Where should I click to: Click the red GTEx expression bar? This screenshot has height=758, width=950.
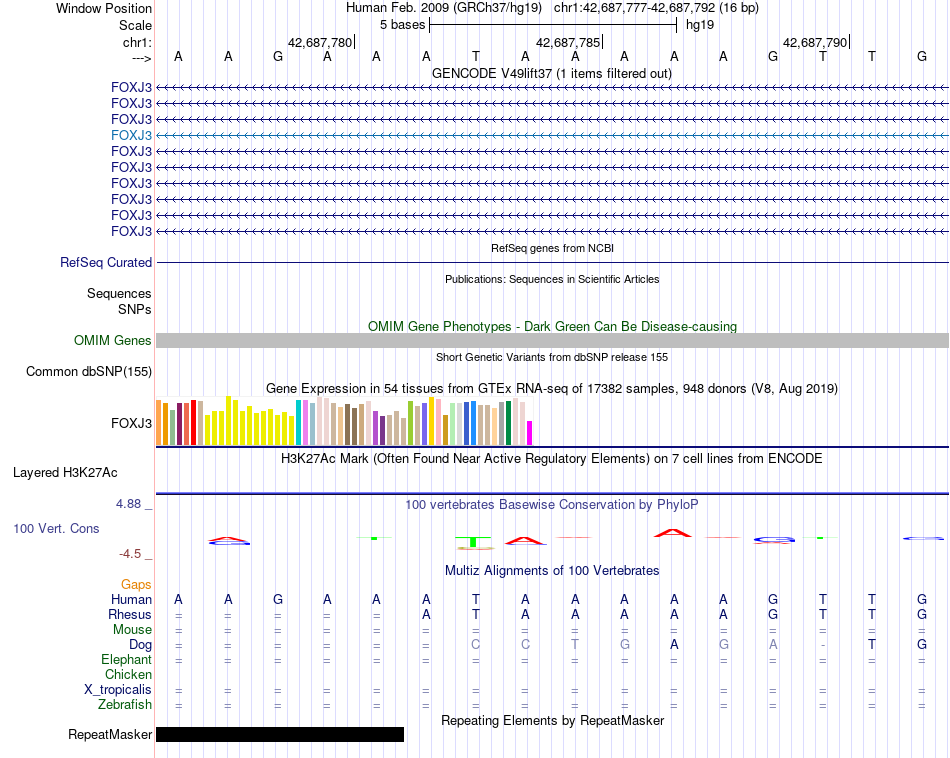(x=193, y=423)
